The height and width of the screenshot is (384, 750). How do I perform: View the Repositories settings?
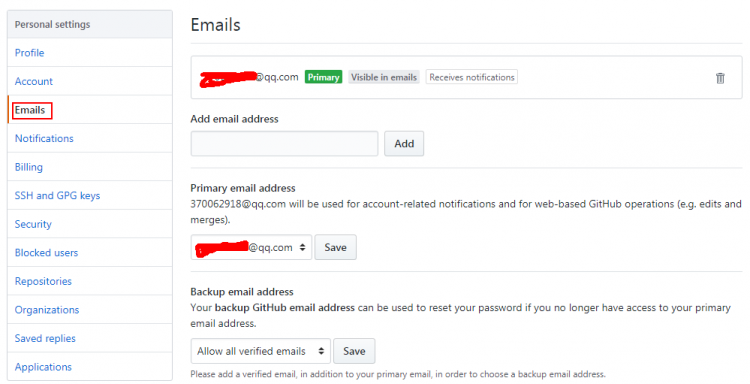pos(43,281)
